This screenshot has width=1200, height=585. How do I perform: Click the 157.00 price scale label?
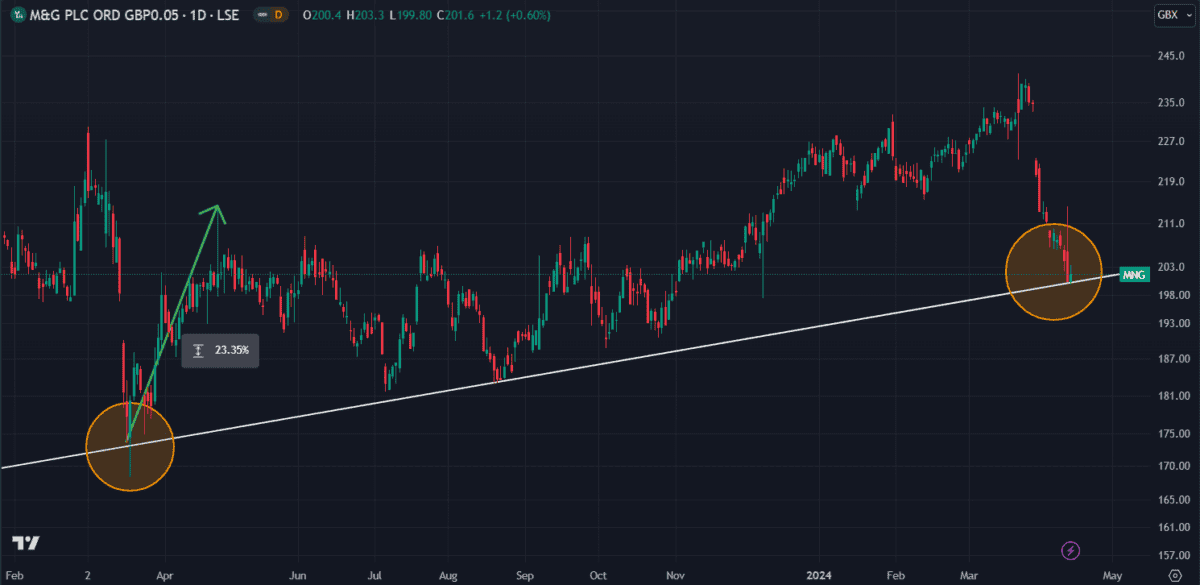[x=1172, y=556]
